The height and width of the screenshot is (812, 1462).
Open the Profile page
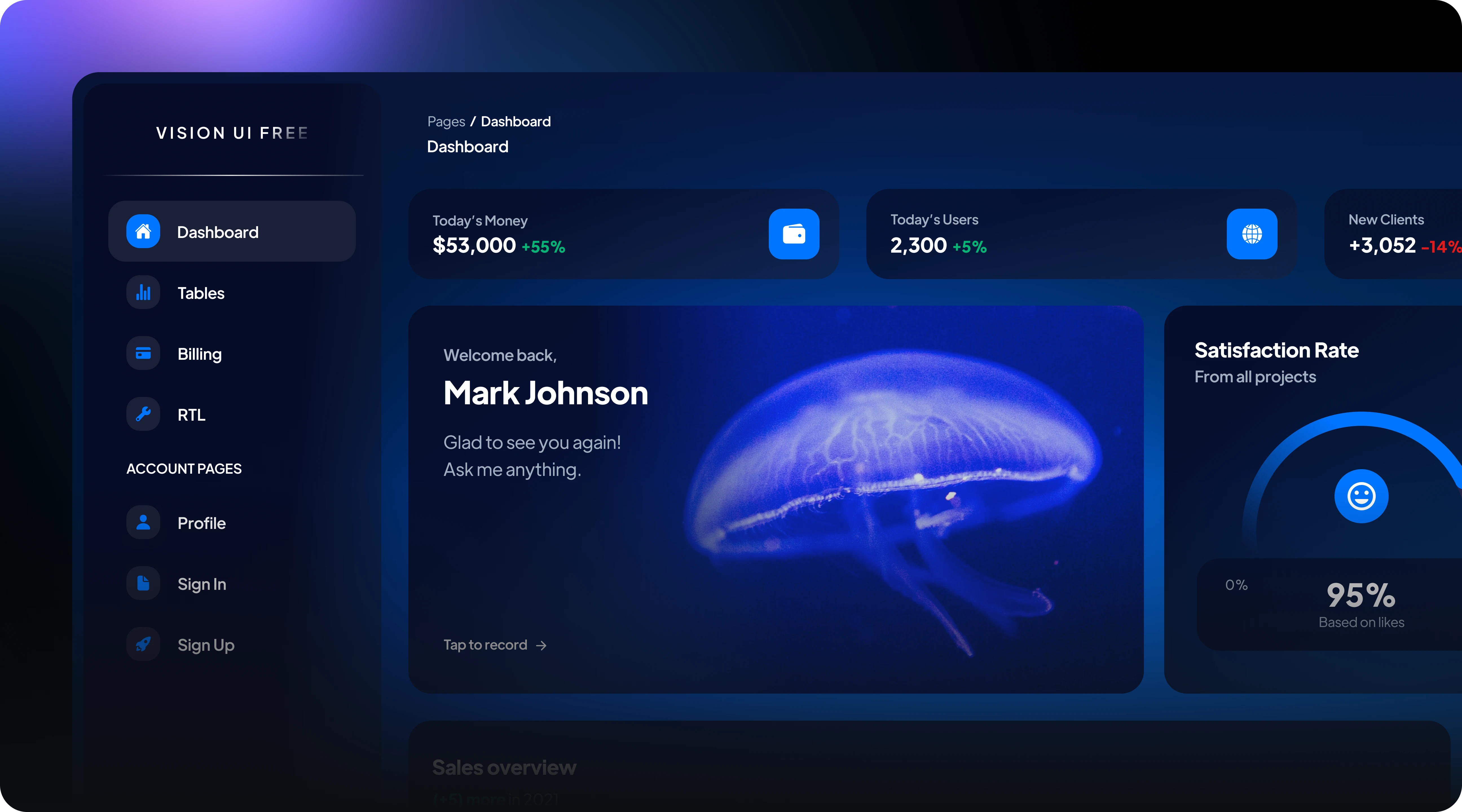tap(232, 523)
